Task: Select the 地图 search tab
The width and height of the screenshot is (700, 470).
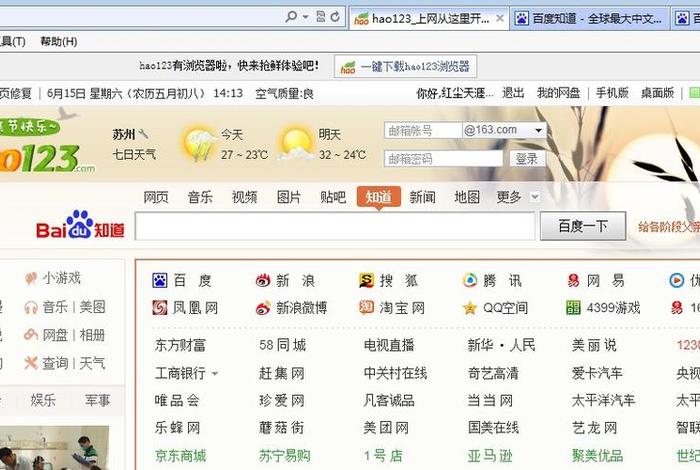Action: 467,197
